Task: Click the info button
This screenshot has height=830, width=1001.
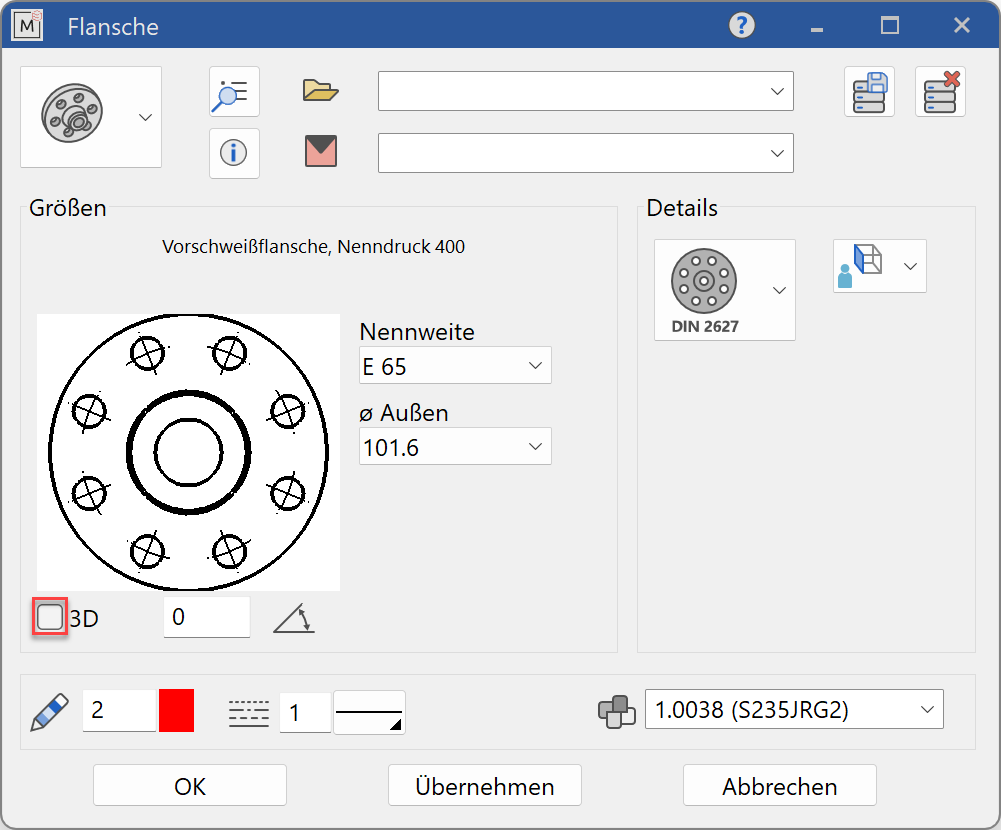Action: point(234,153)
